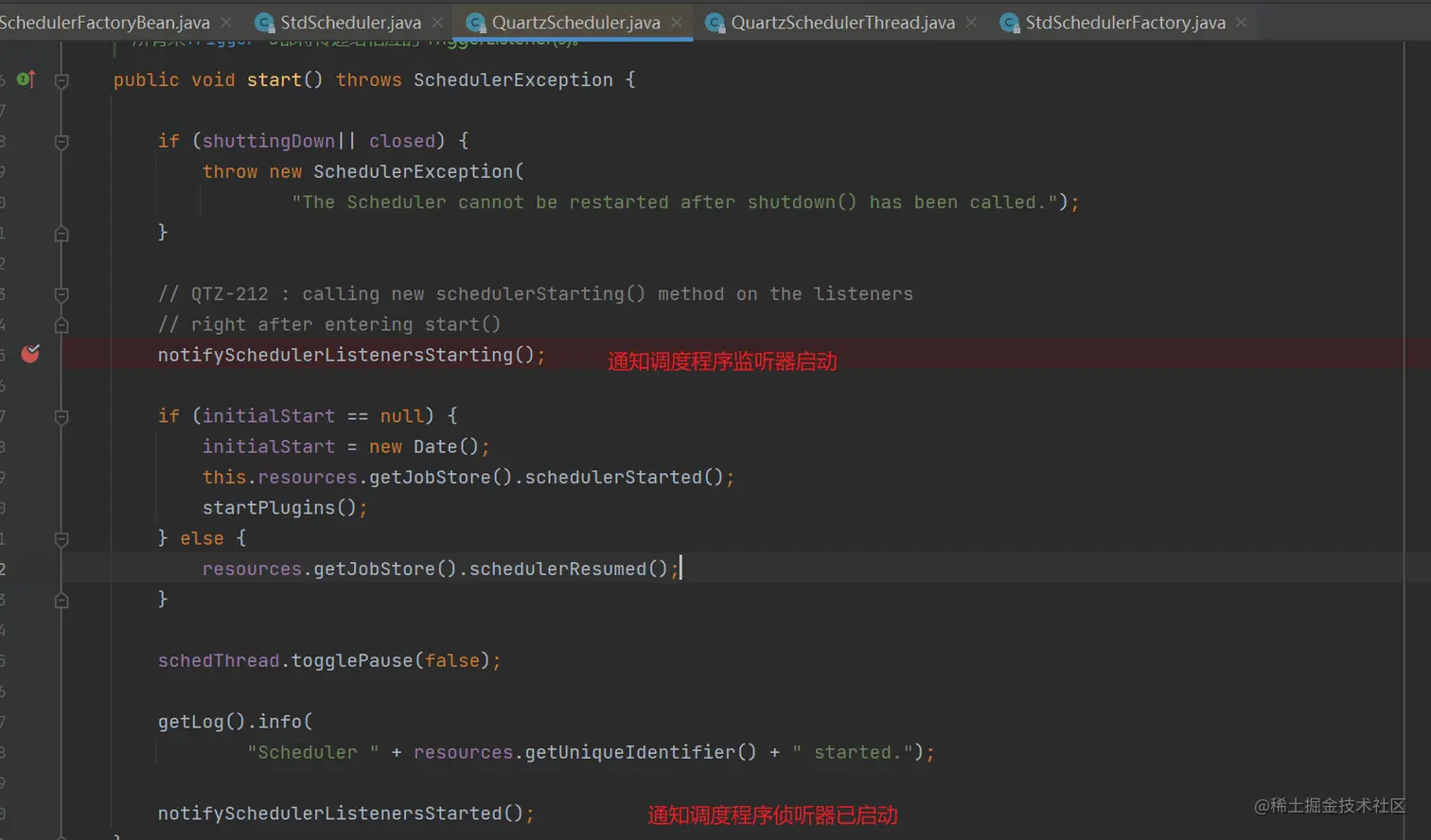The image size is (1431, 840).
Task: Click the '"Scheduler "' string literal
Action: [313, 752]
